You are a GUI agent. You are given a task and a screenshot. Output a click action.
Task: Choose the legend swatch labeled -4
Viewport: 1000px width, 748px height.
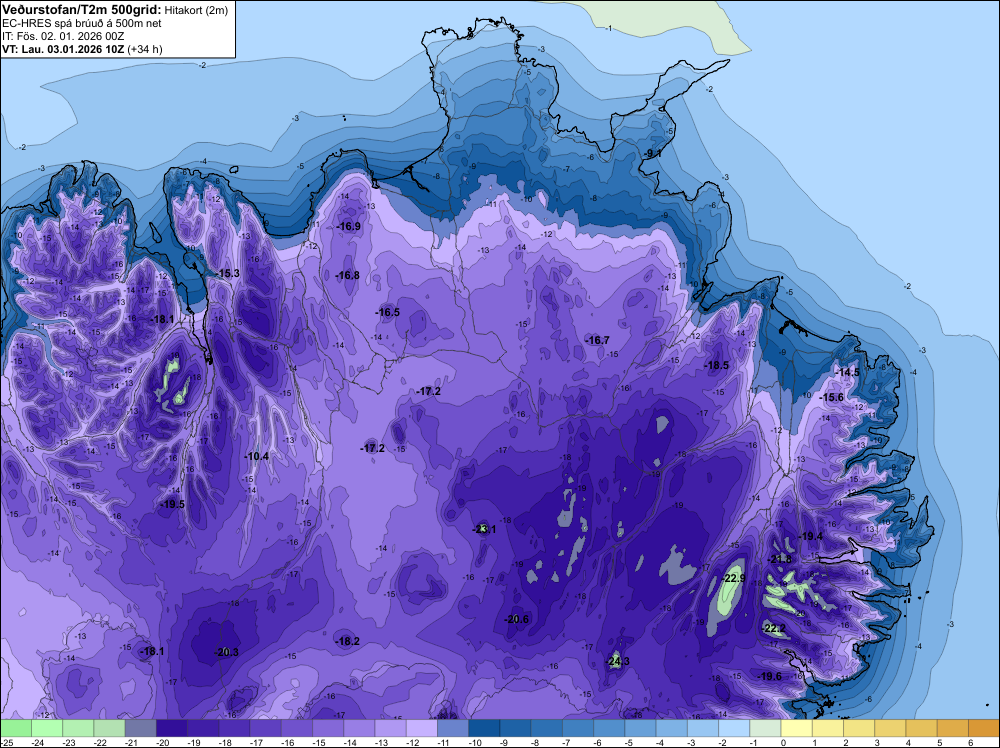[x=672, y=728]
